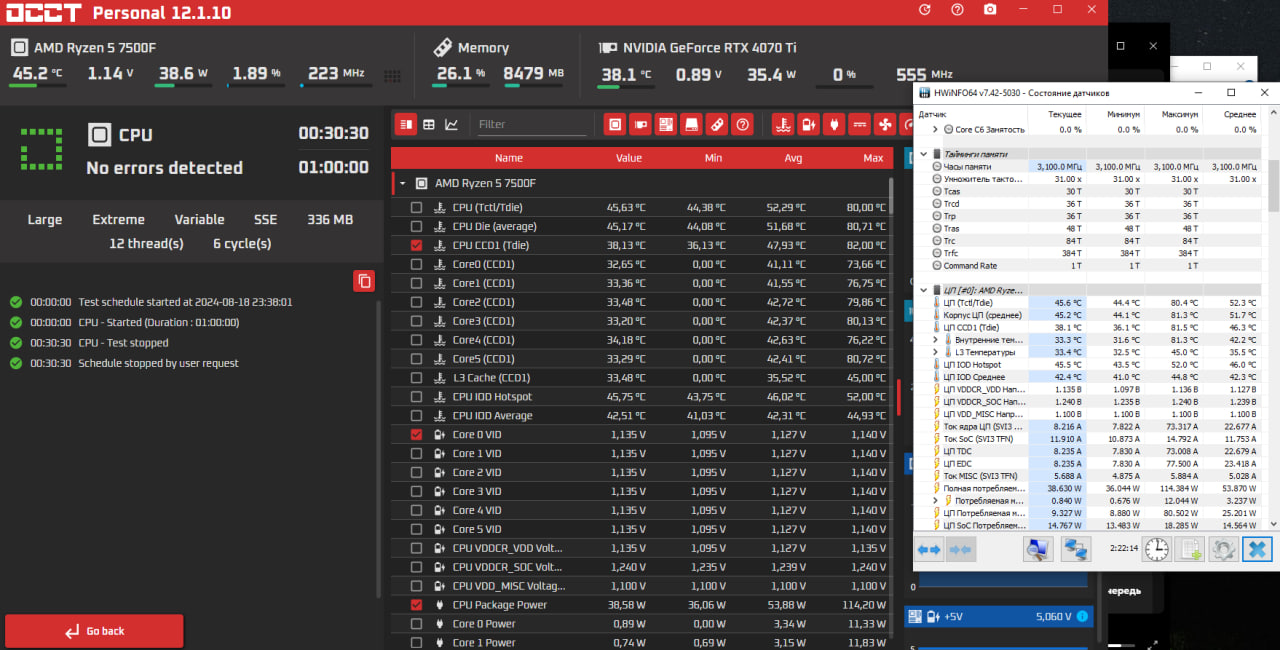Click the Filter text field
The height and width of the screenshot is (650, 1280).
[x=531, y=124]
